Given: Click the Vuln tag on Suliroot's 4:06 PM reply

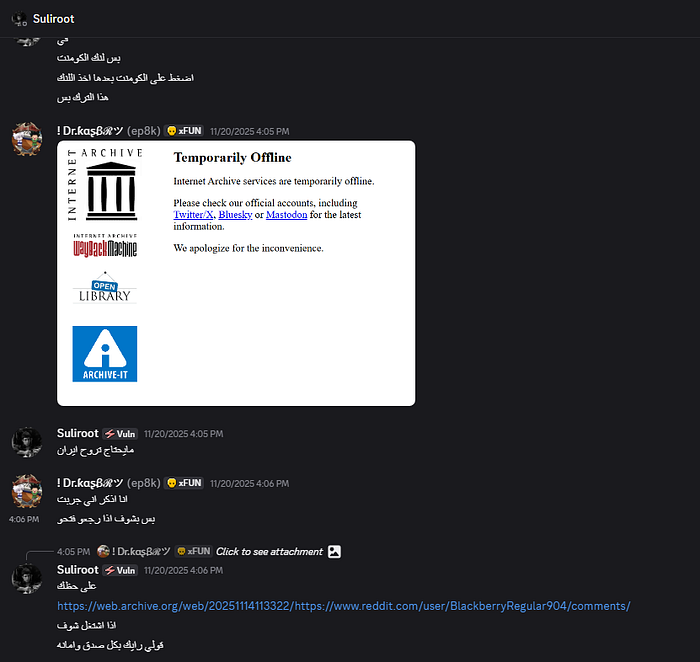Looking at the screenshot, I should coord(120,570).
